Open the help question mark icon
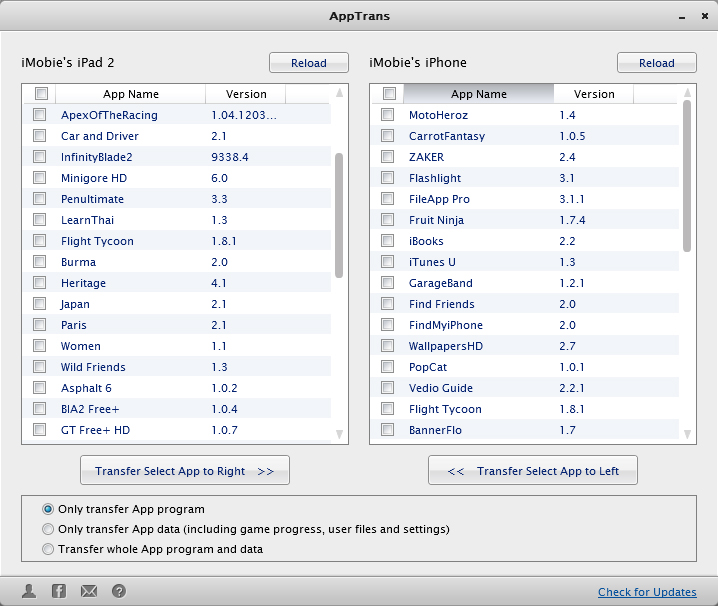 click(x=119, y=591)
